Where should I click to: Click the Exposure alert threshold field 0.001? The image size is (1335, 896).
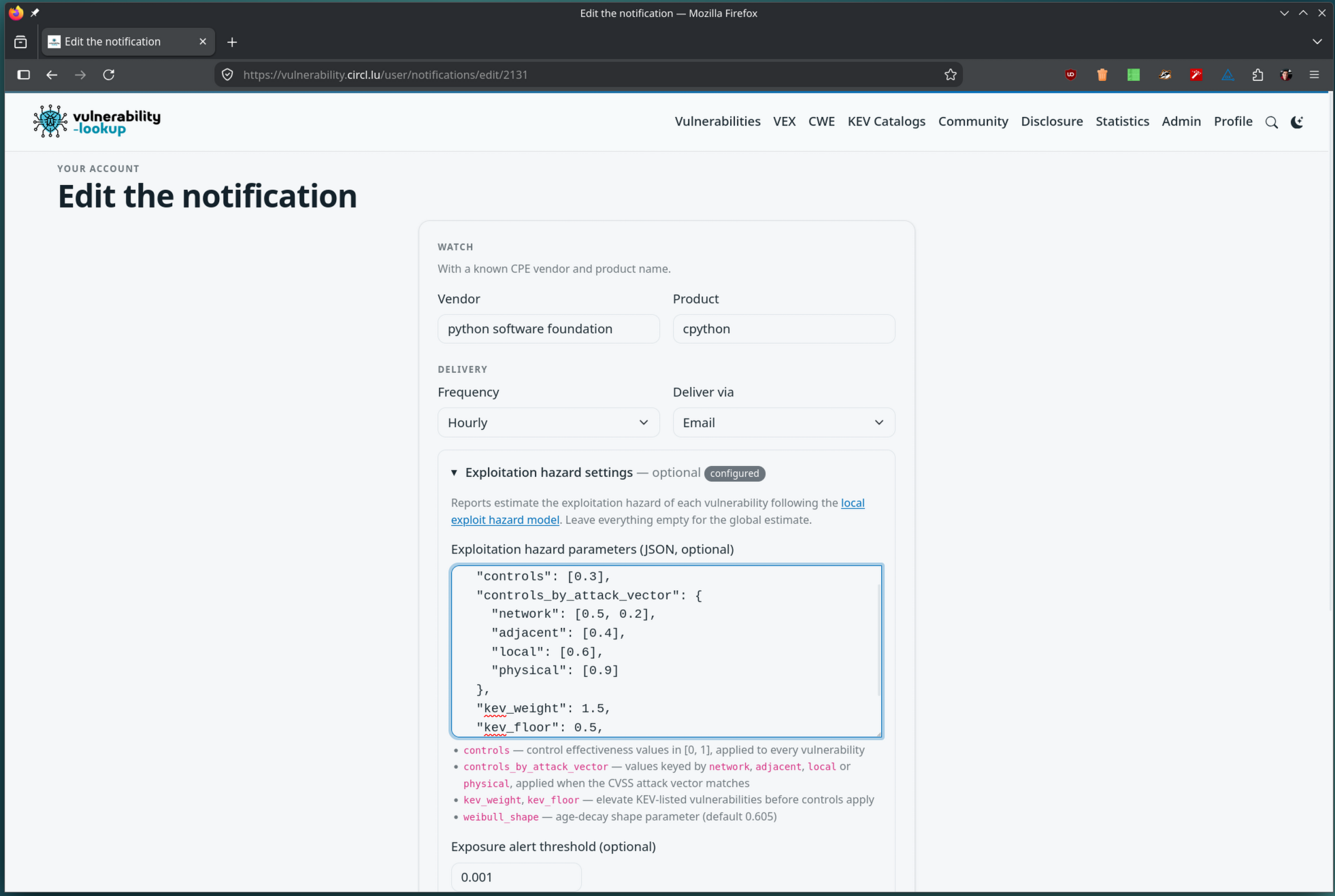(x=516, y=877)
